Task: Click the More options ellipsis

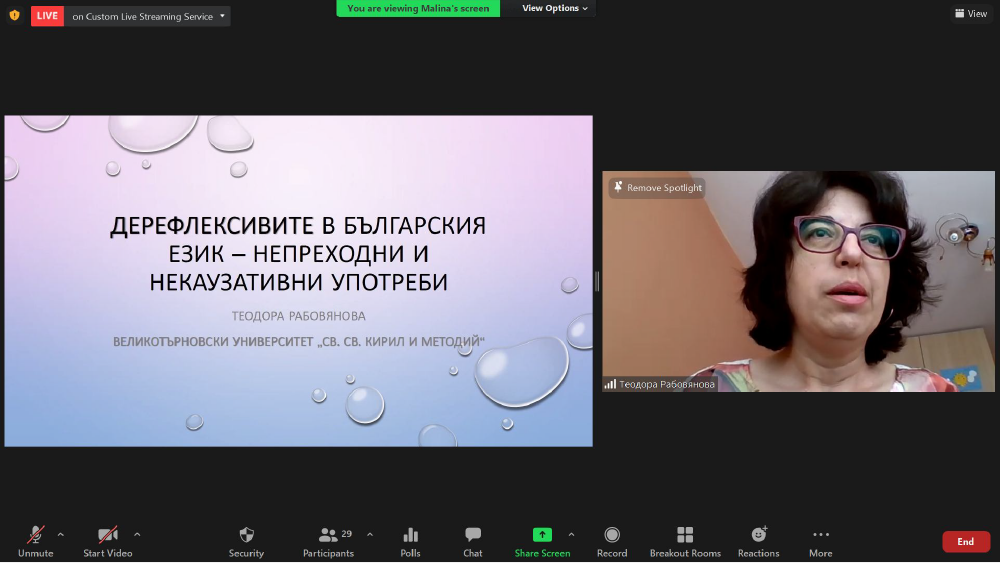Action: click(x=821, y=536)
